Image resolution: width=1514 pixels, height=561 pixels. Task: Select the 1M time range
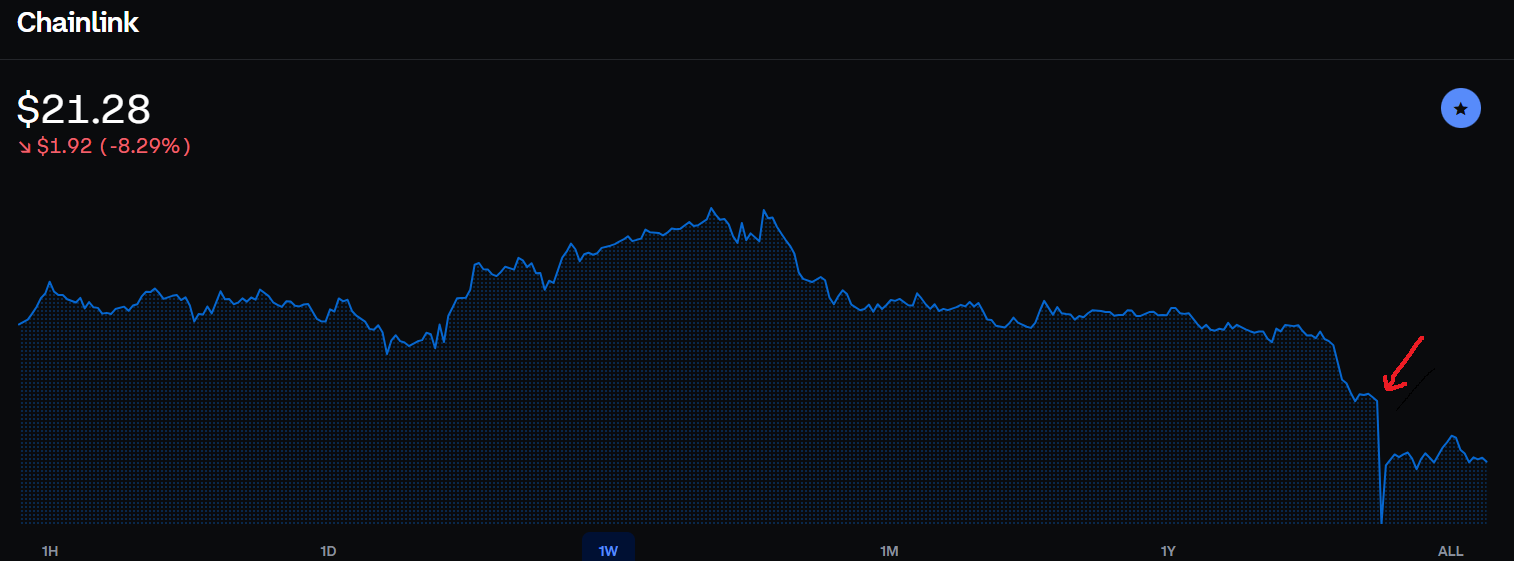tap(889, 551)
